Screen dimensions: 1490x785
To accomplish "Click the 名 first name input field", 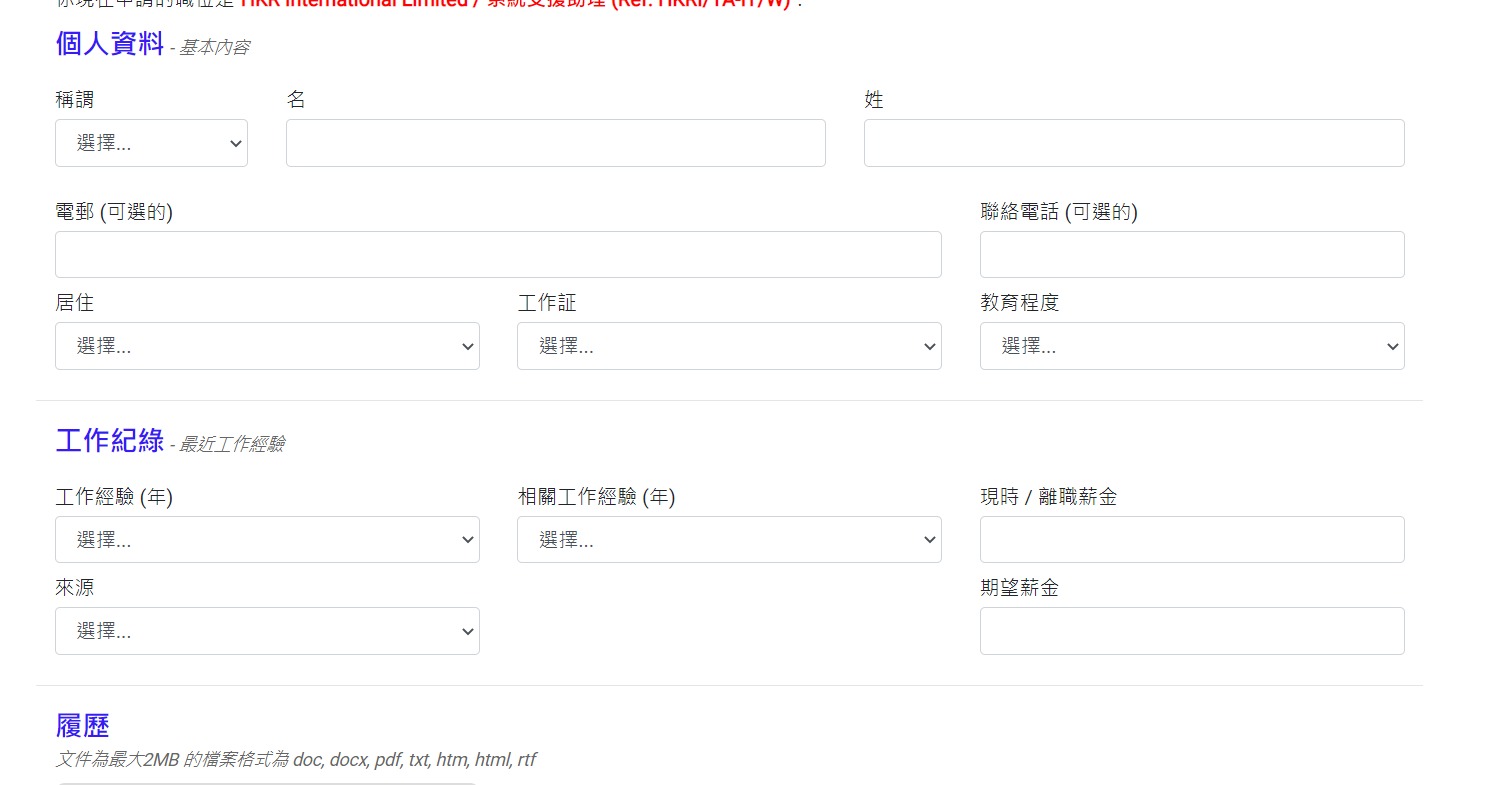I will tap(555, 143).
